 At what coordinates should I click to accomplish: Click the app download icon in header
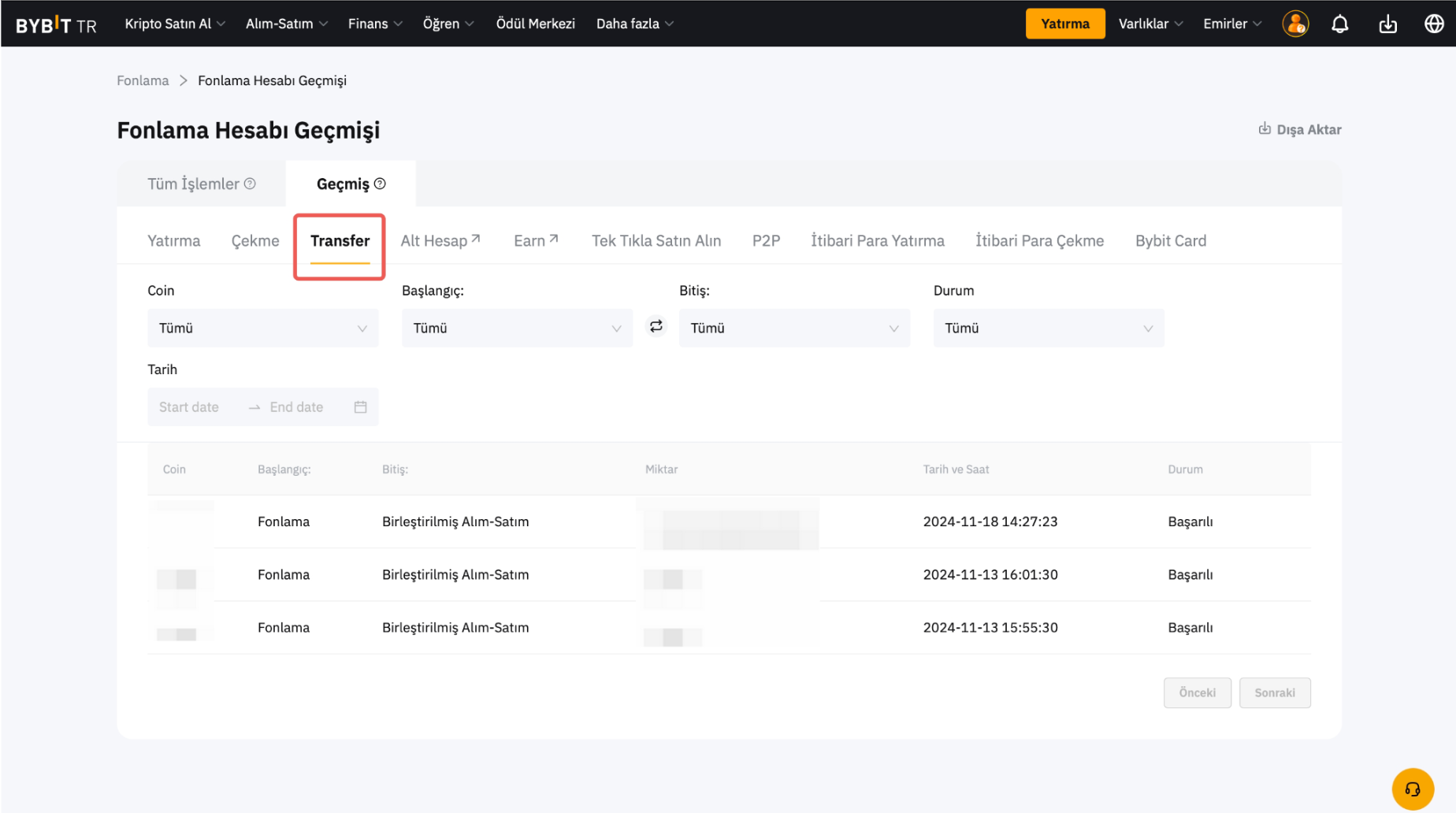coord(1387,24)
